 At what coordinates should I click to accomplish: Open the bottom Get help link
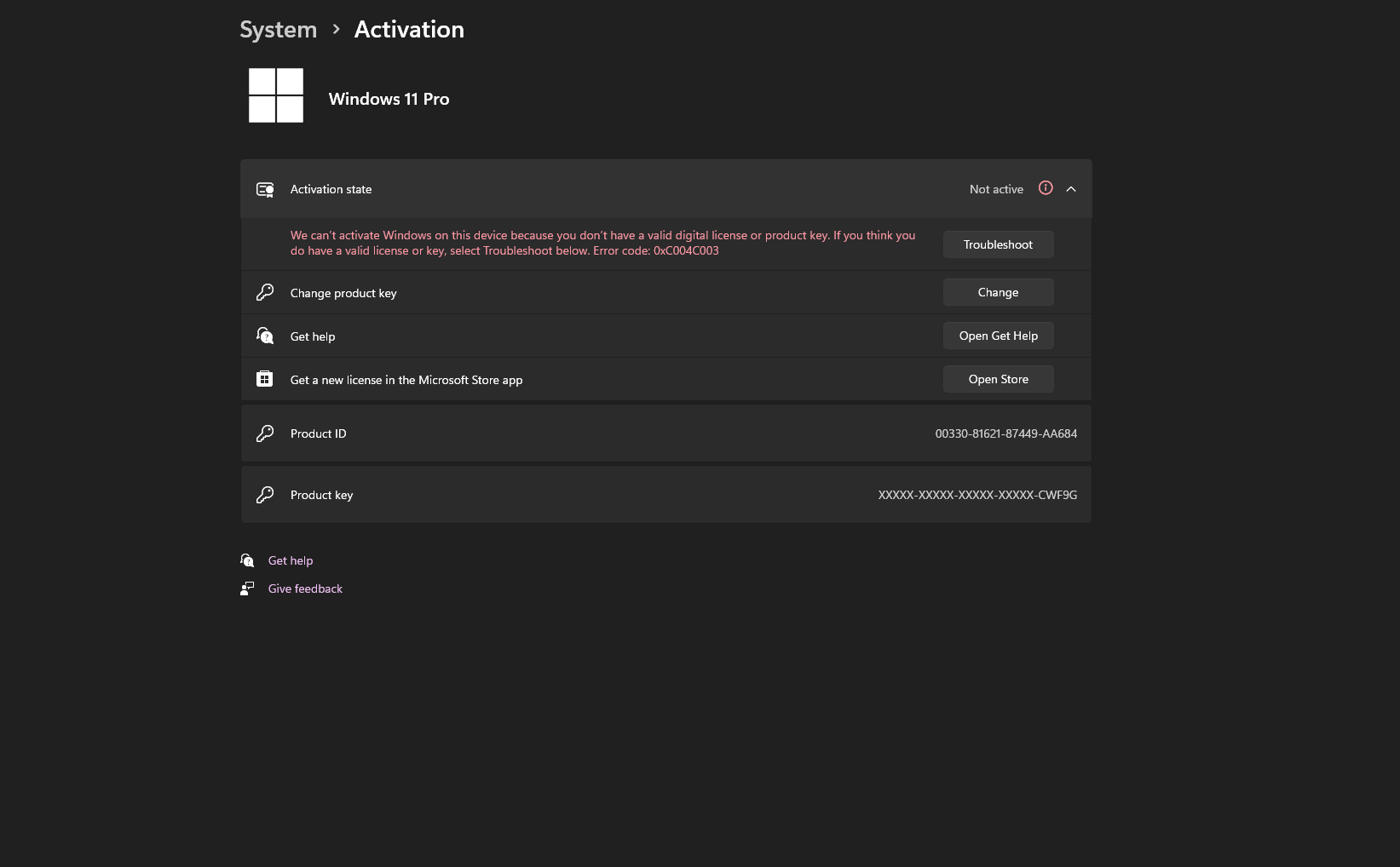pos(291,560)
